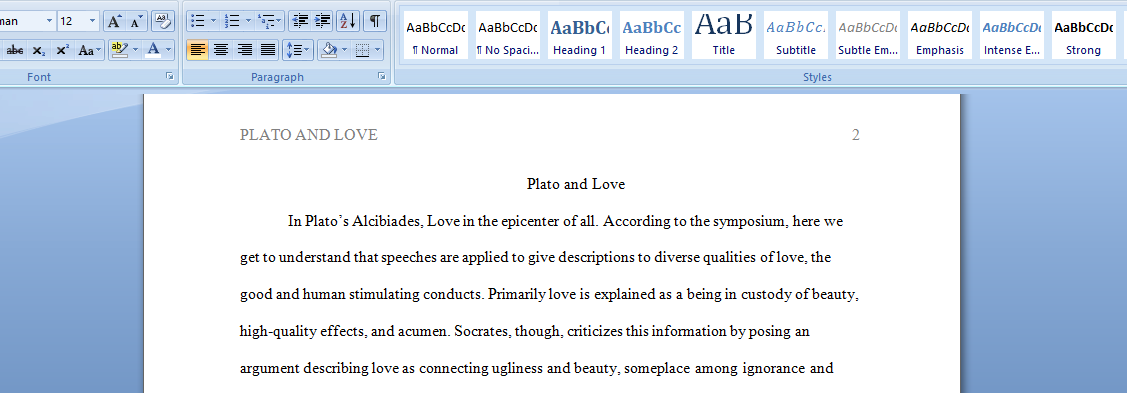This screenshot has height=393, width=1127.
Task: Apply numbered list formatting
Action: tap(231, 21)
